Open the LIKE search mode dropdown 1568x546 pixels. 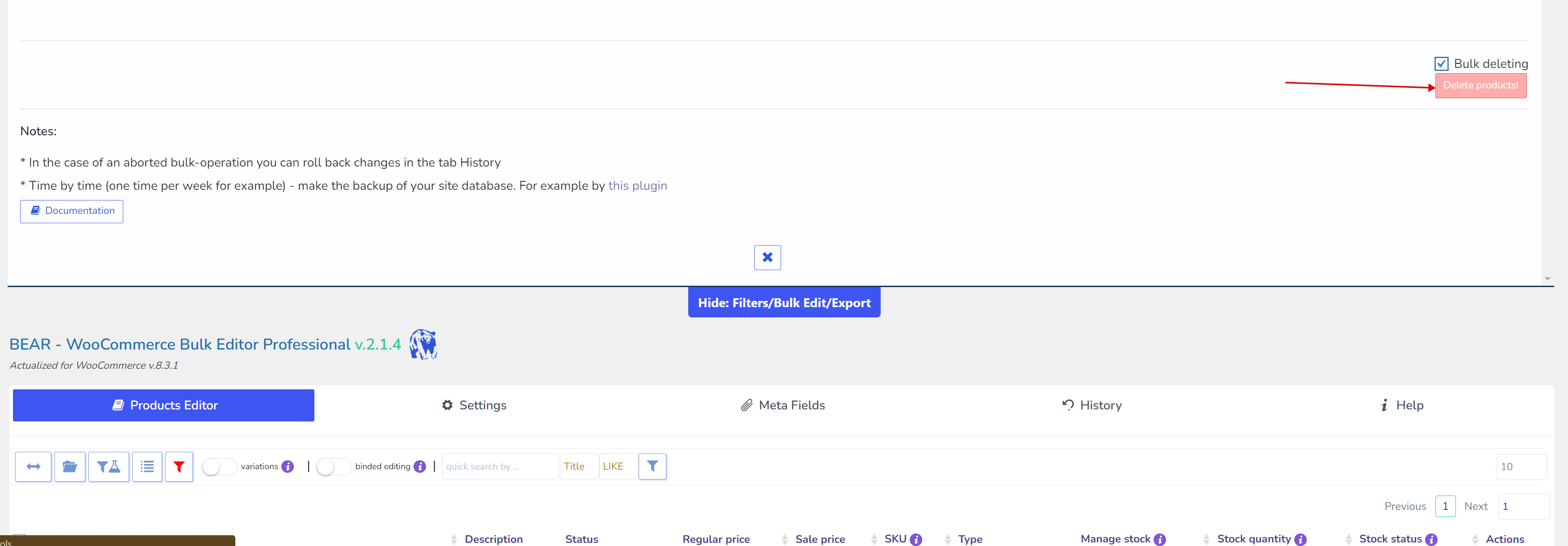coord(619,466)
